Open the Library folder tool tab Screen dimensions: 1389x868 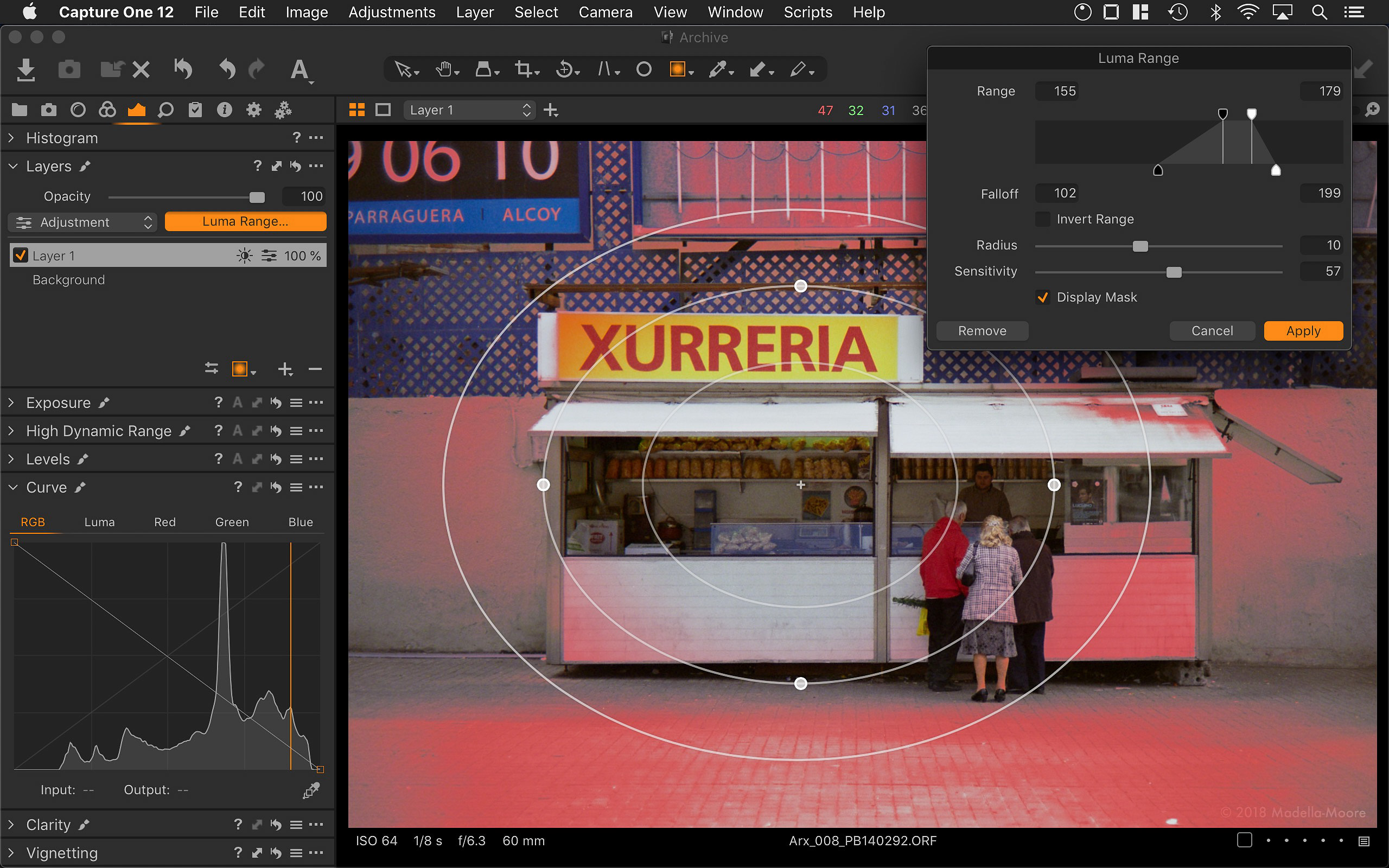pos(20,110)
